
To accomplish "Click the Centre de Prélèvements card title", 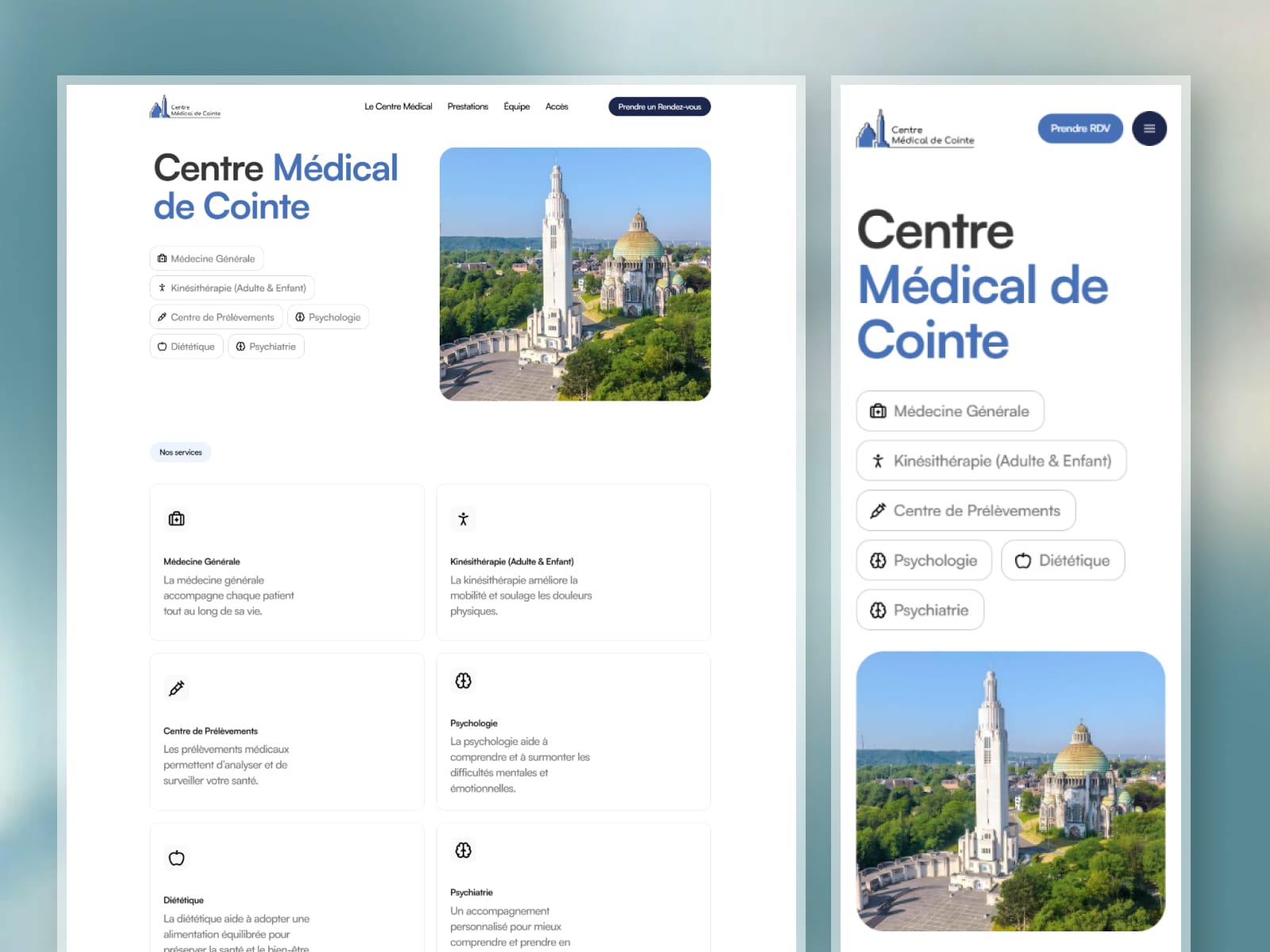I will [210, 731].
